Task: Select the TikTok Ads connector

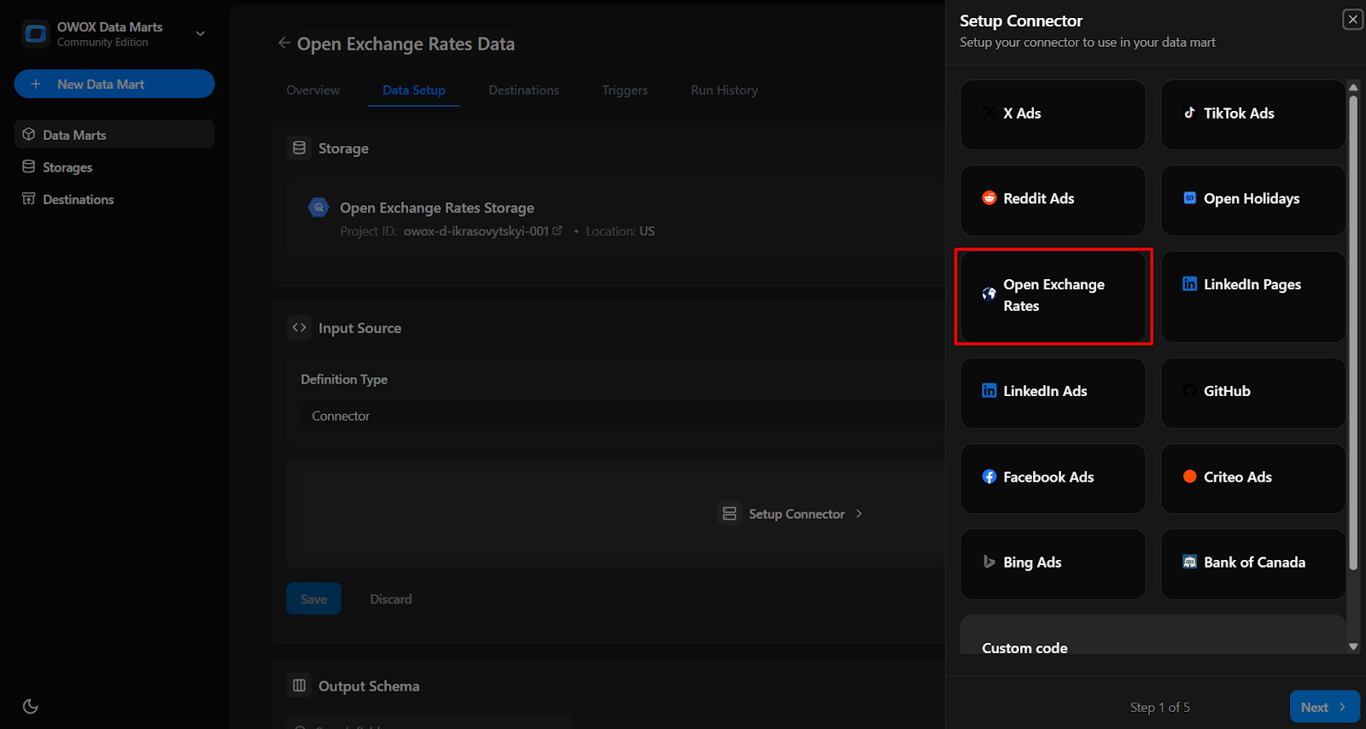Action: coord(1253,114)
